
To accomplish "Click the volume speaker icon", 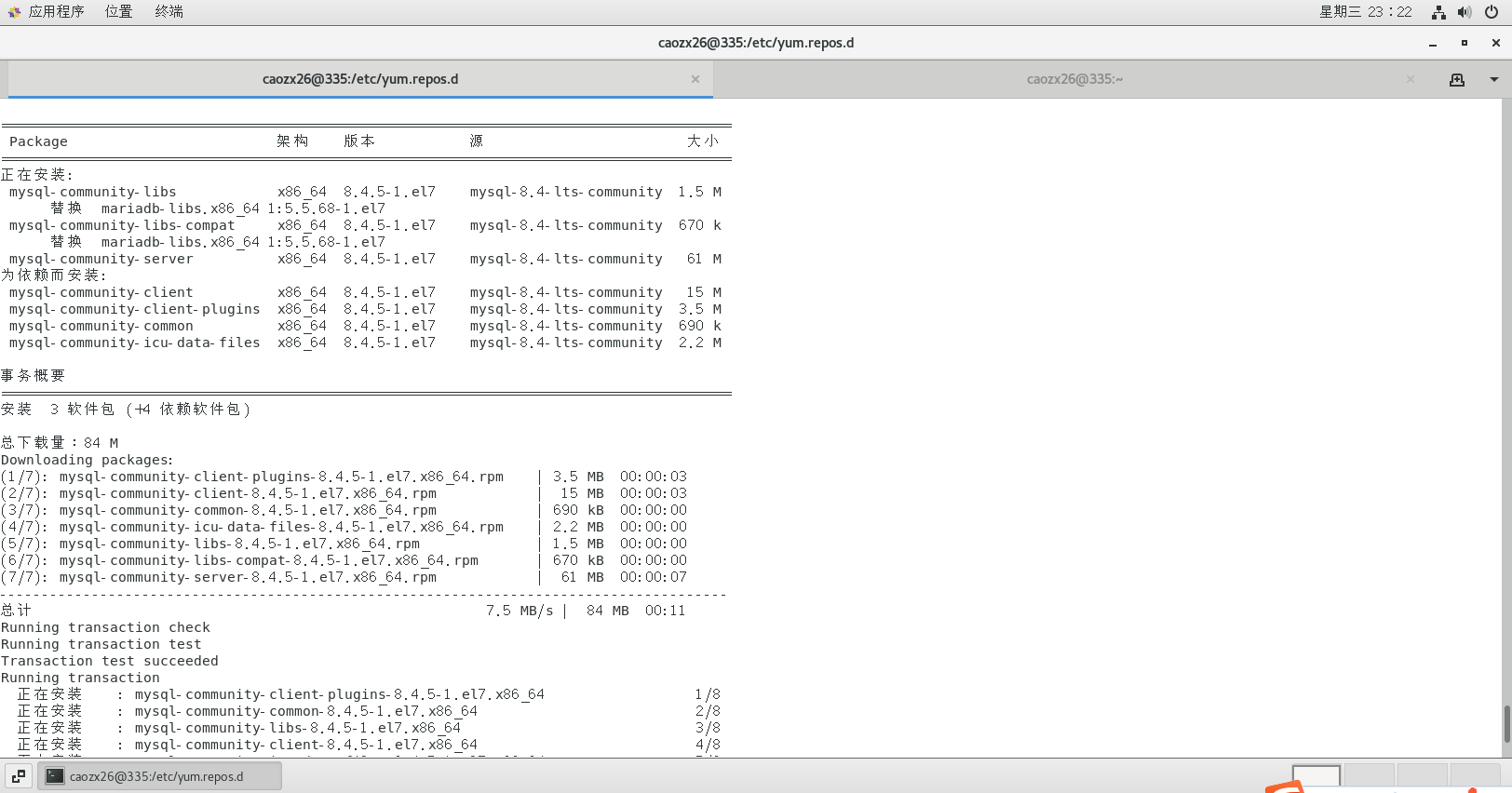I will click(1465, 12).
